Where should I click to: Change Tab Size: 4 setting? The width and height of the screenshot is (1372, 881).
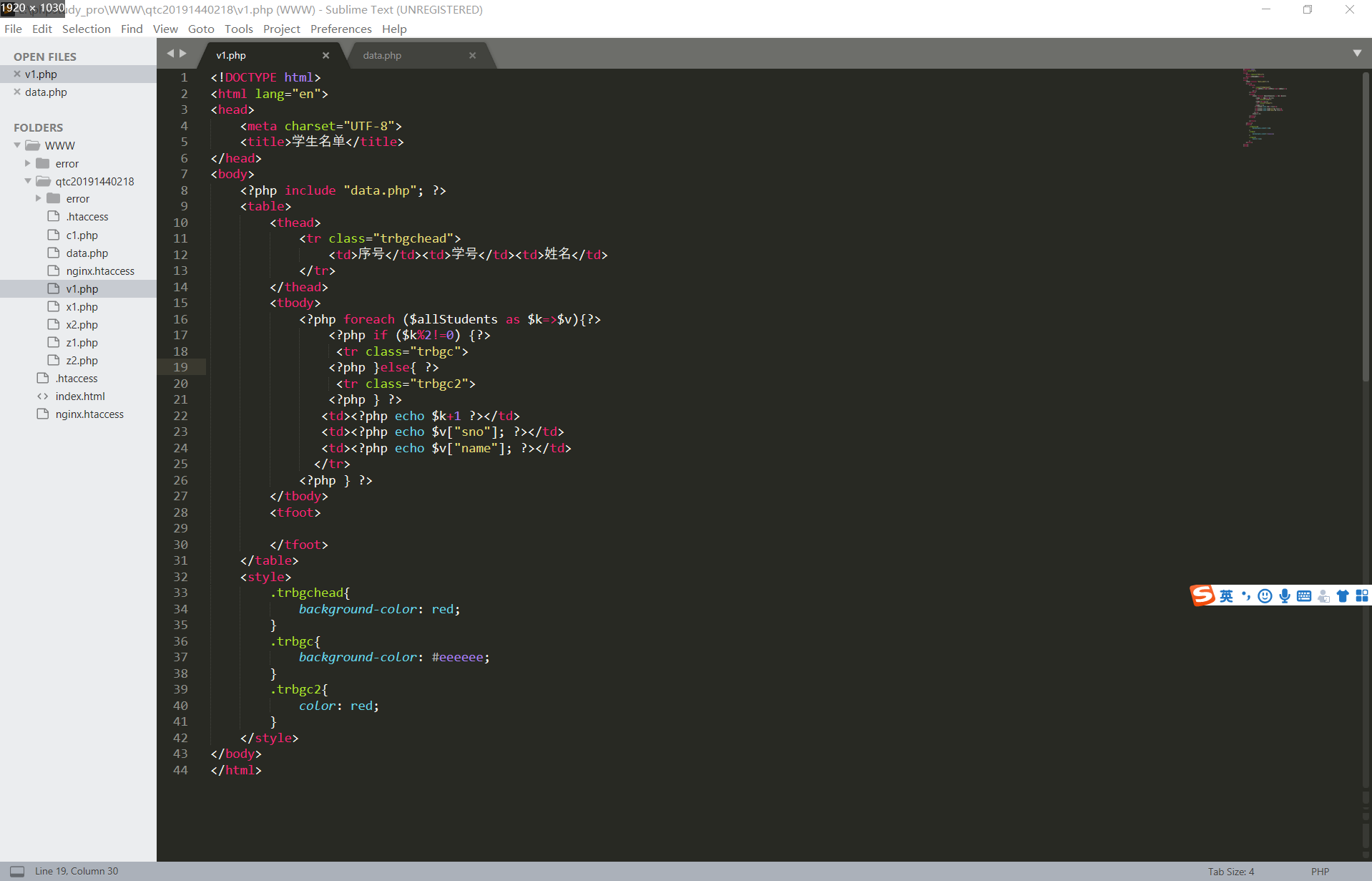click(1231, 871)
